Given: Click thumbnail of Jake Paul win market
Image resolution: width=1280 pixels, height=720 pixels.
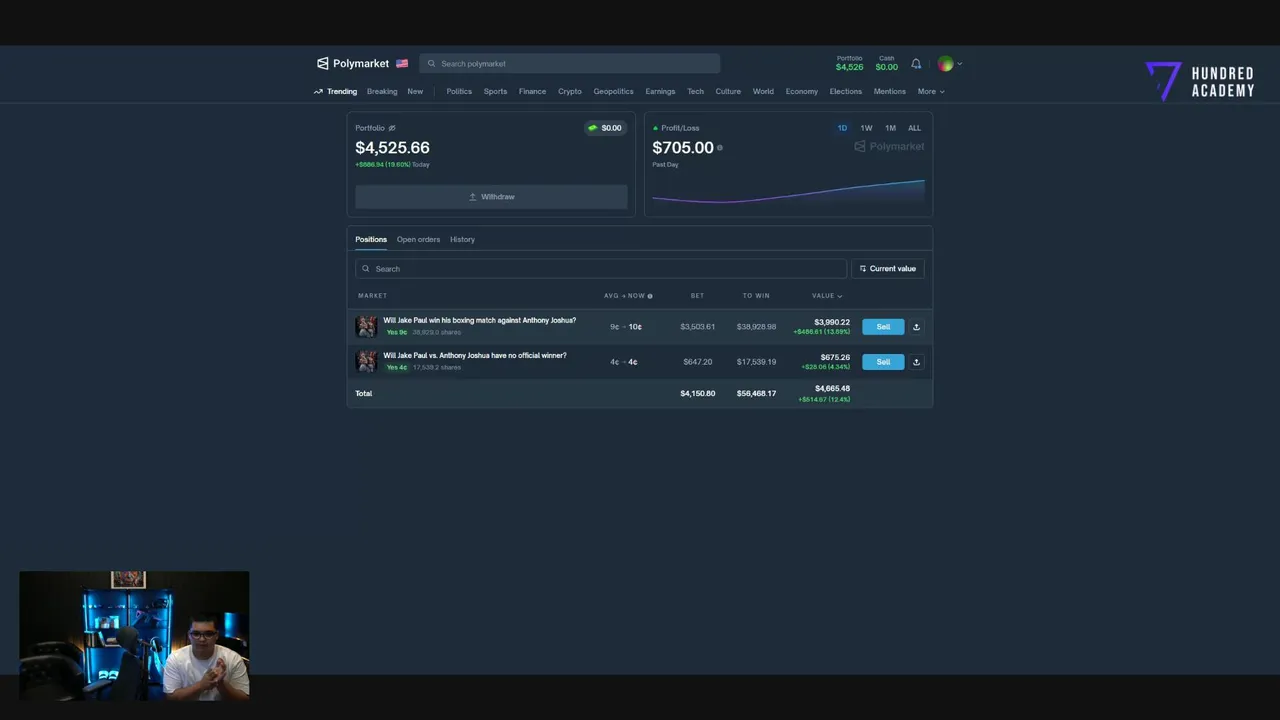Looking at the screenshot, I should coord(367,327).
